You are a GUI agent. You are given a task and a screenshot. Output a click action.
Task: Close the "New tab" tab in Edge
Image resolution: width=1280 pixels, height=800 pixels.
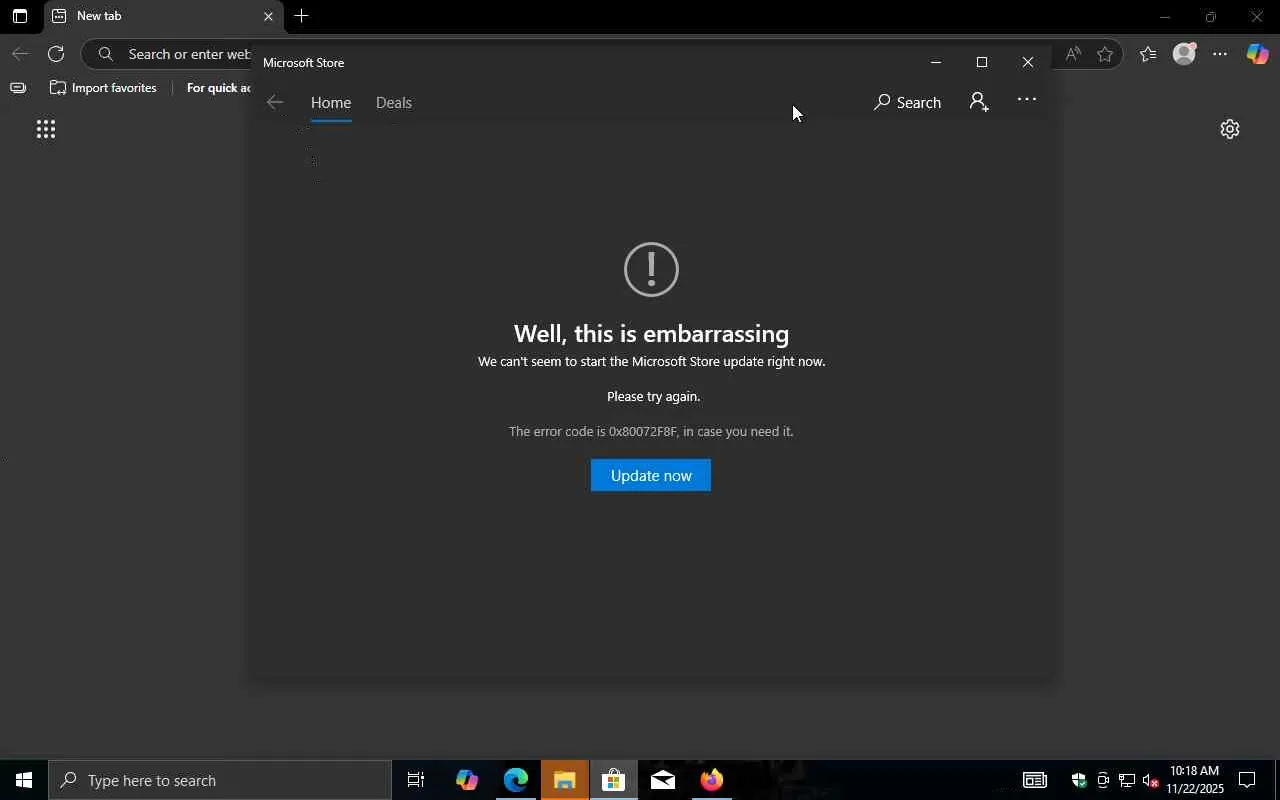point(268,16)
